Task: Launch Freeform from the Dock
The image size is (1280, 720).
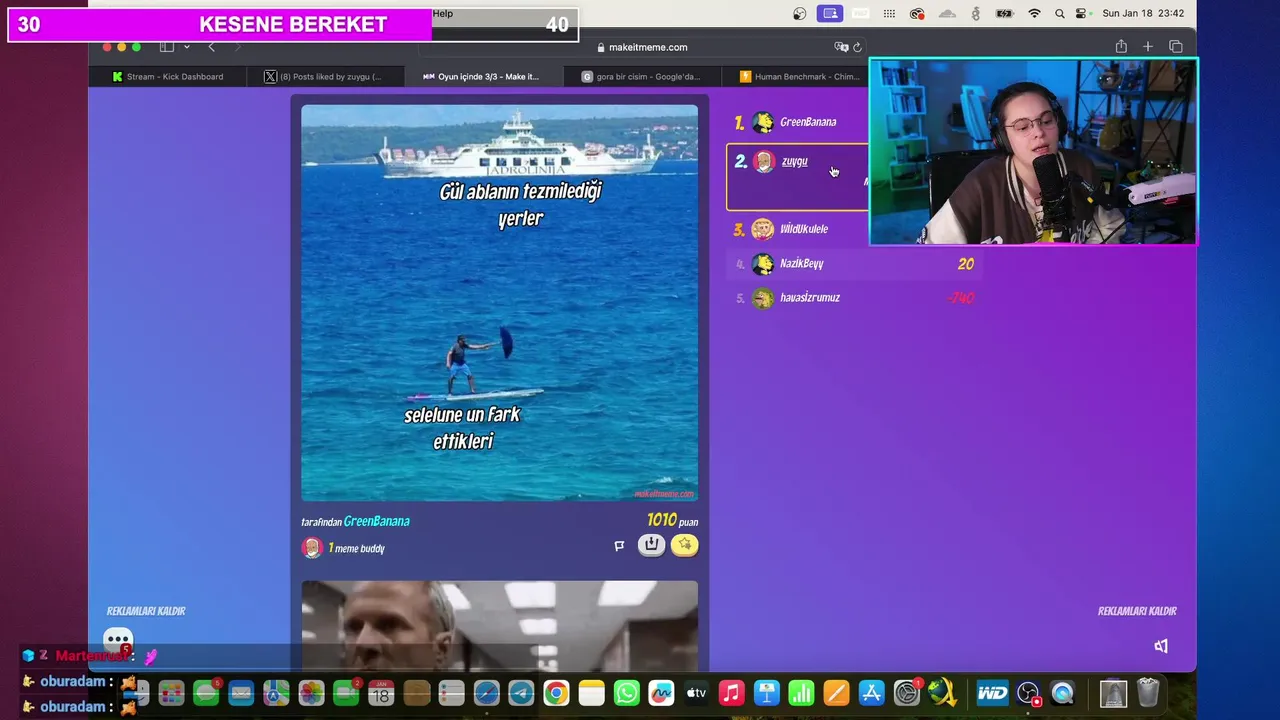Action: pos(661,693)
